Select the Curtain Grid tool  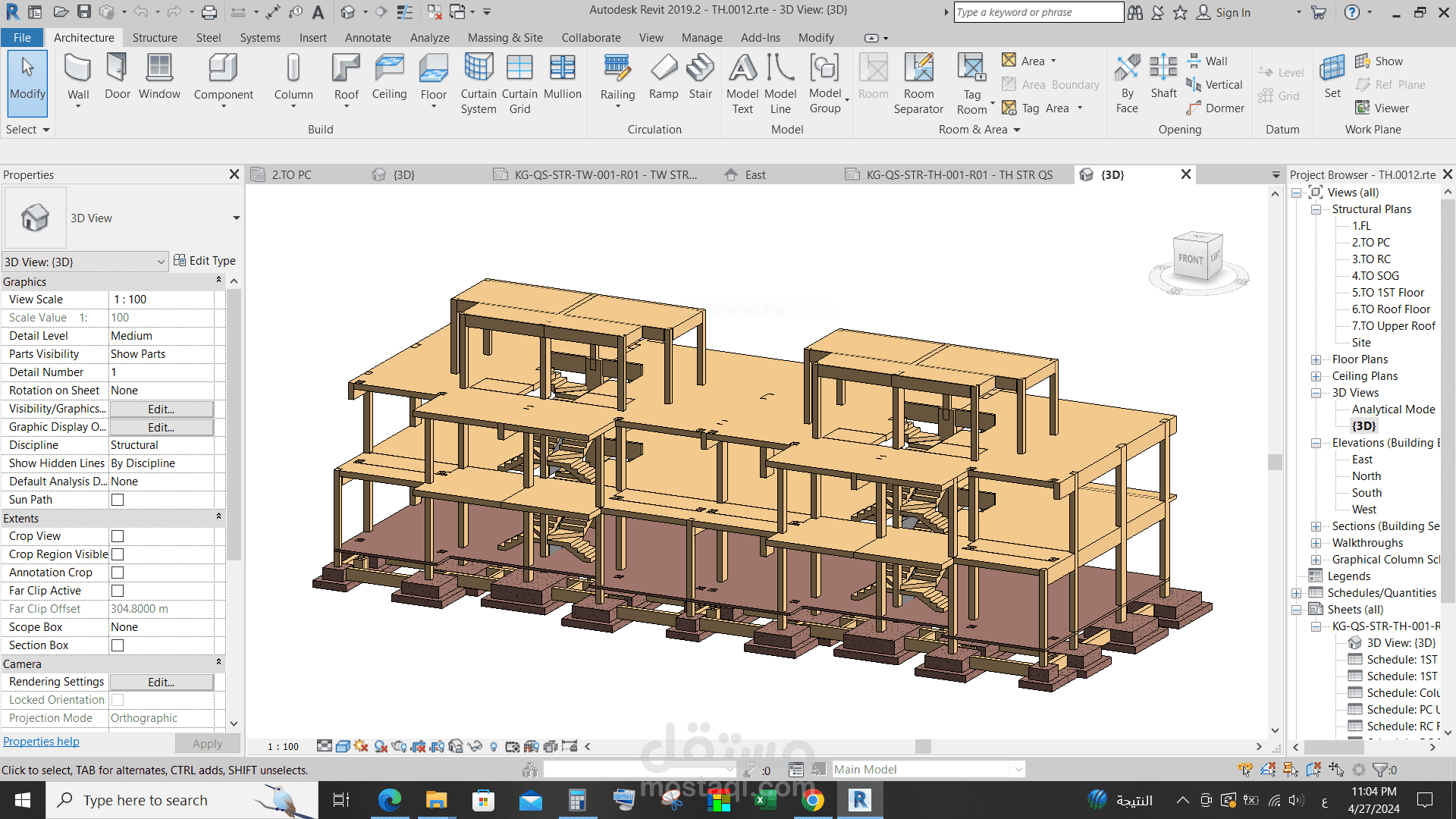tap(519, 83)
